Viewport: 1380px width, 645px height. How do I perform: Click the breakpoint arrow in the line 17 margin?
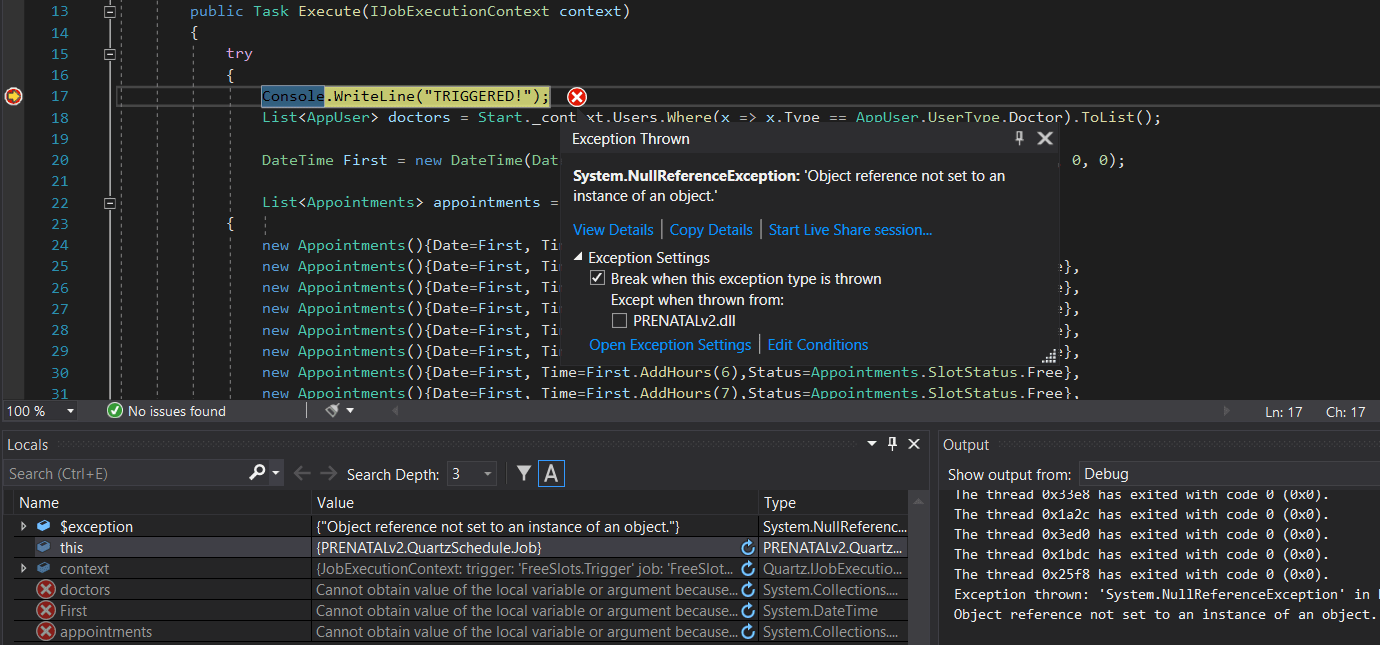coord(13,96)
